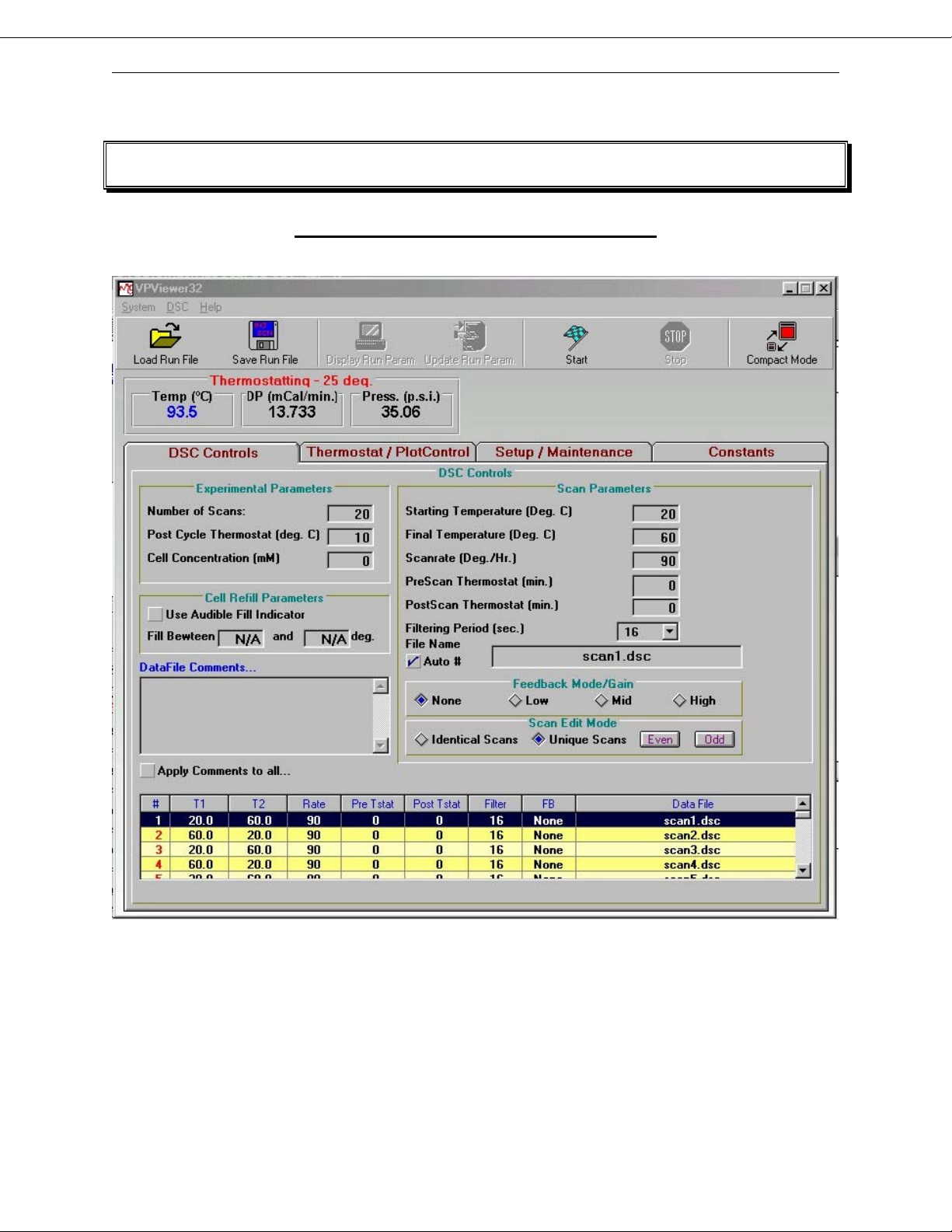The image size is (952, 1232).
Task: Click the VPViewer32 title bar app icon
Action: pos(126,288)
